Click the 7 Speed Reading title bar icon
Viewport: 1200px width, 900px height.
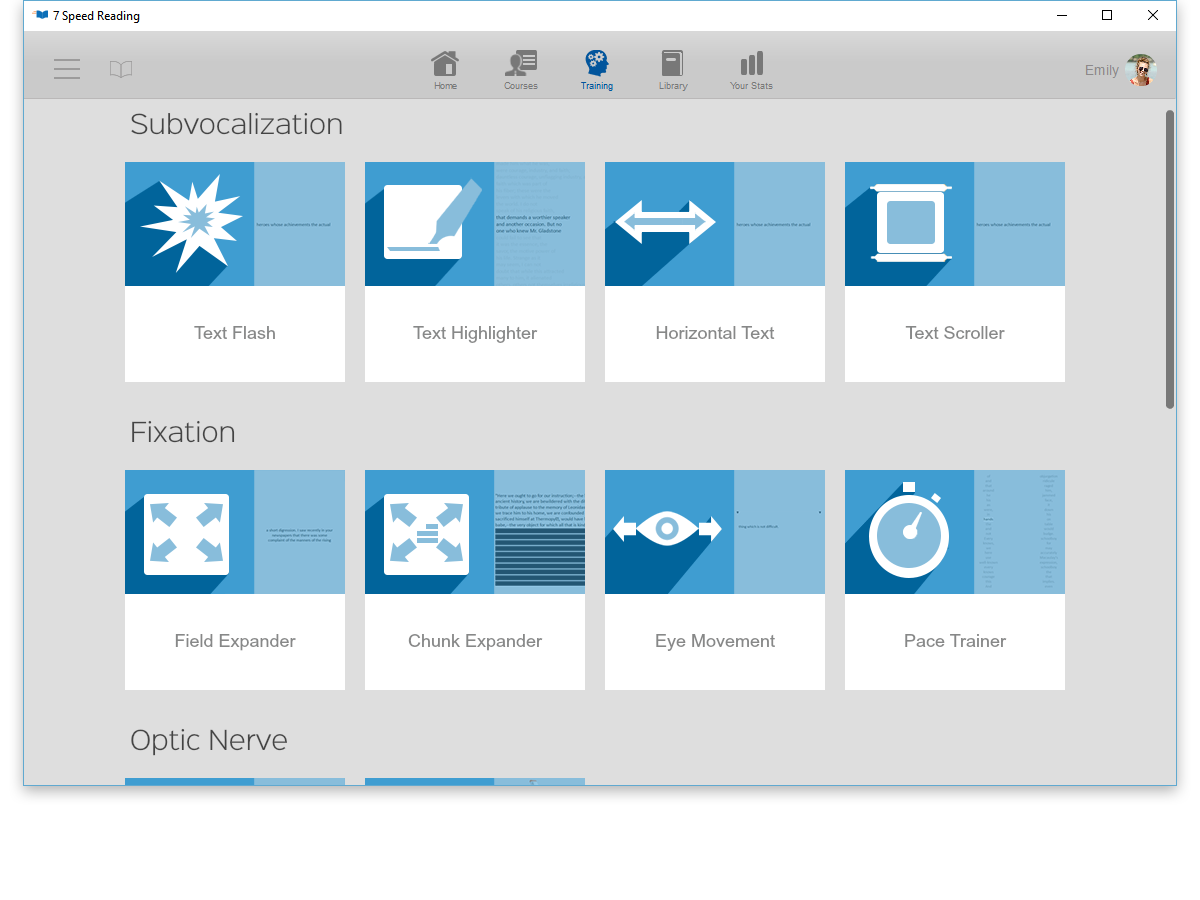pos(40,15)
